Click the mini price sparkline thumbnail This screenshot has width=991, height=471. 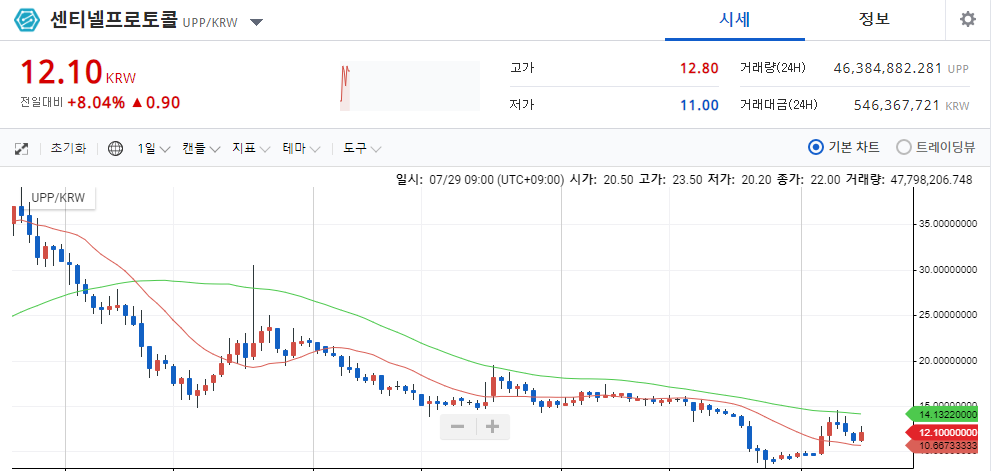[x=410, y=86]
